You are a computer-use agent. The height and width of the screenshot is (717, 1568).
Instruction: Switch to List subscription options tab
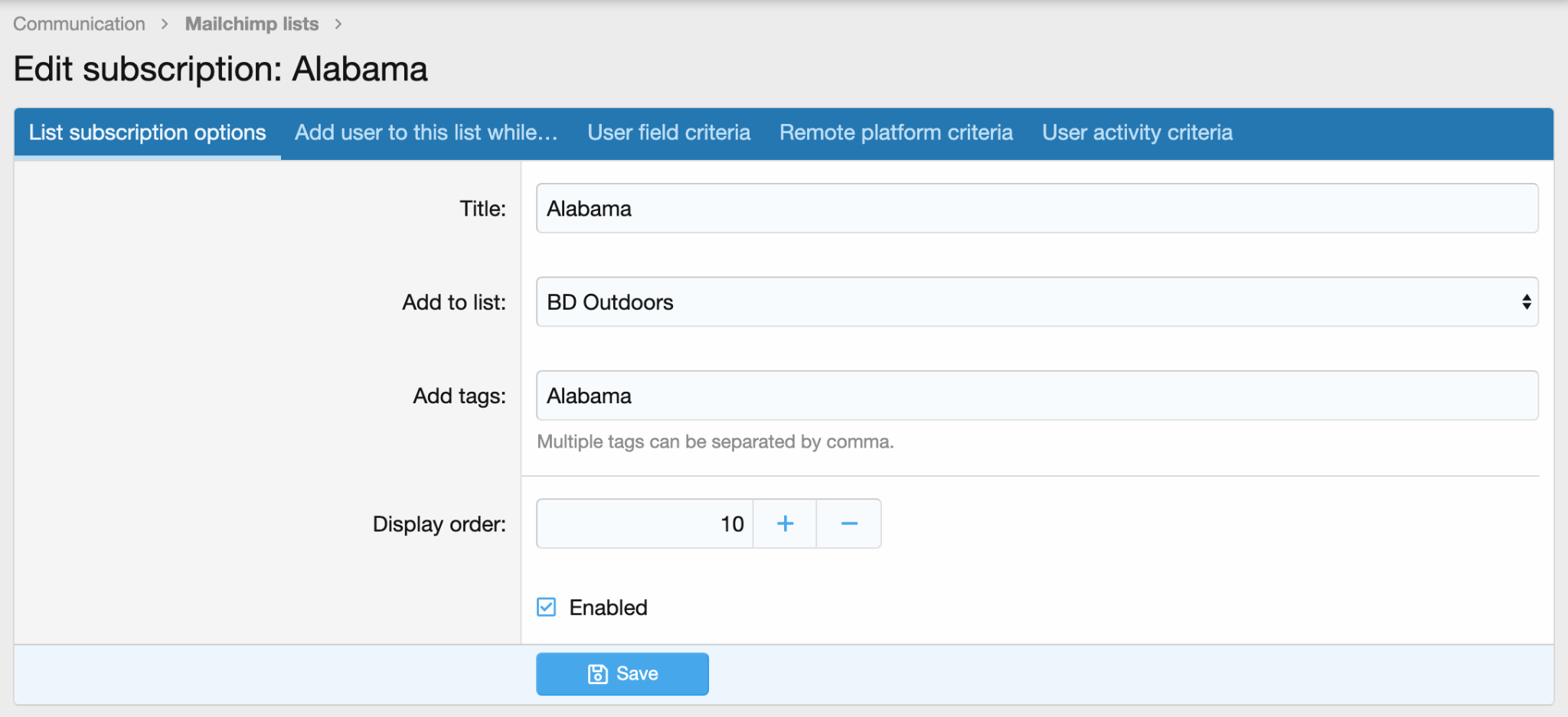tap(148, 133)
